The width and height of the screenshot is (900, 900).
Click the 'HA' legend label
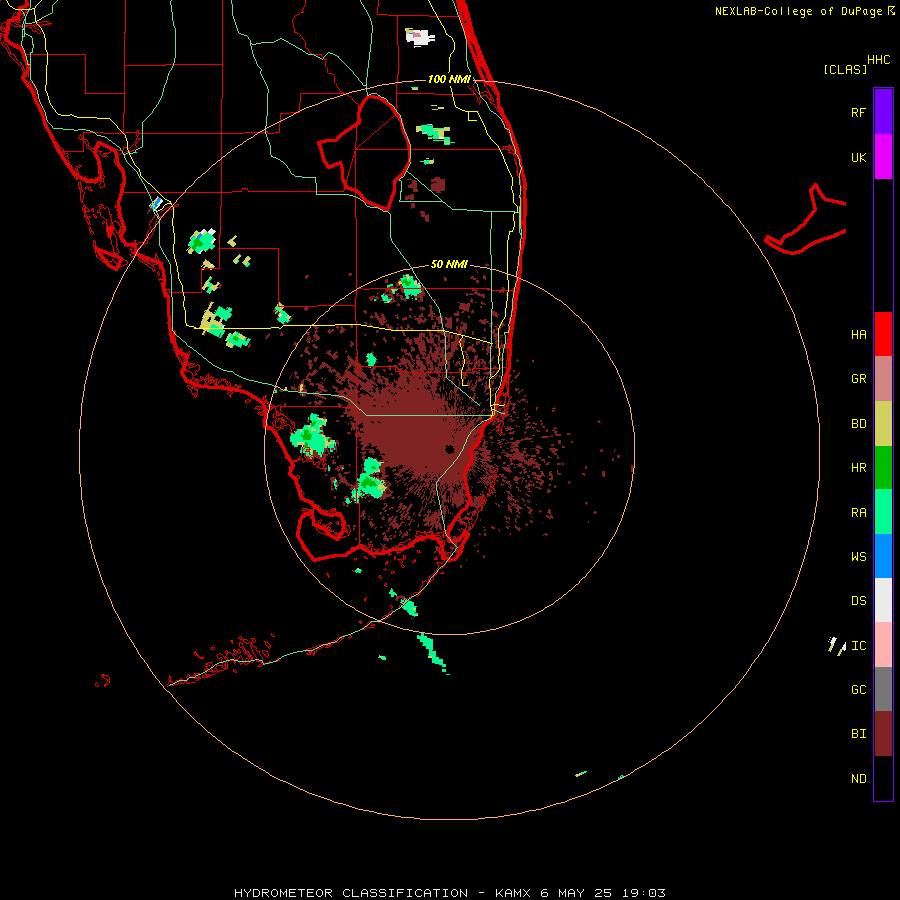[x=858, y=334]
